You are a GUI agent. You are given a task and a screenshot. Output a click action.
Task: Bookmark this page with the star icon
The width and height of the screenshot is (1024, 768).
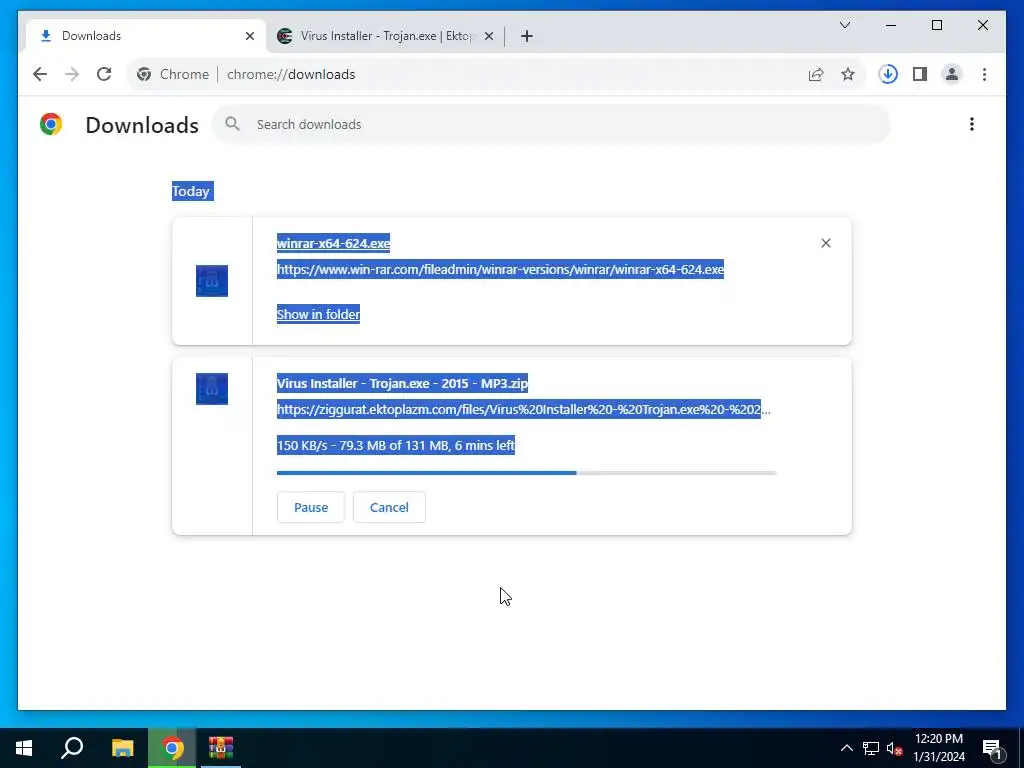[x=848, y=74]
